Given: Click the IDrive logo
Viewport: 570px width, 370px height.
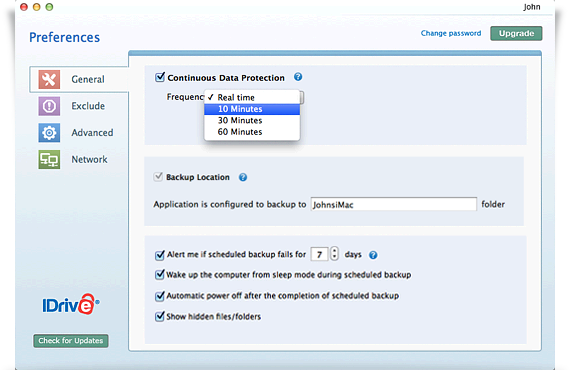Looking at the screenshot, I should (71, 304).
